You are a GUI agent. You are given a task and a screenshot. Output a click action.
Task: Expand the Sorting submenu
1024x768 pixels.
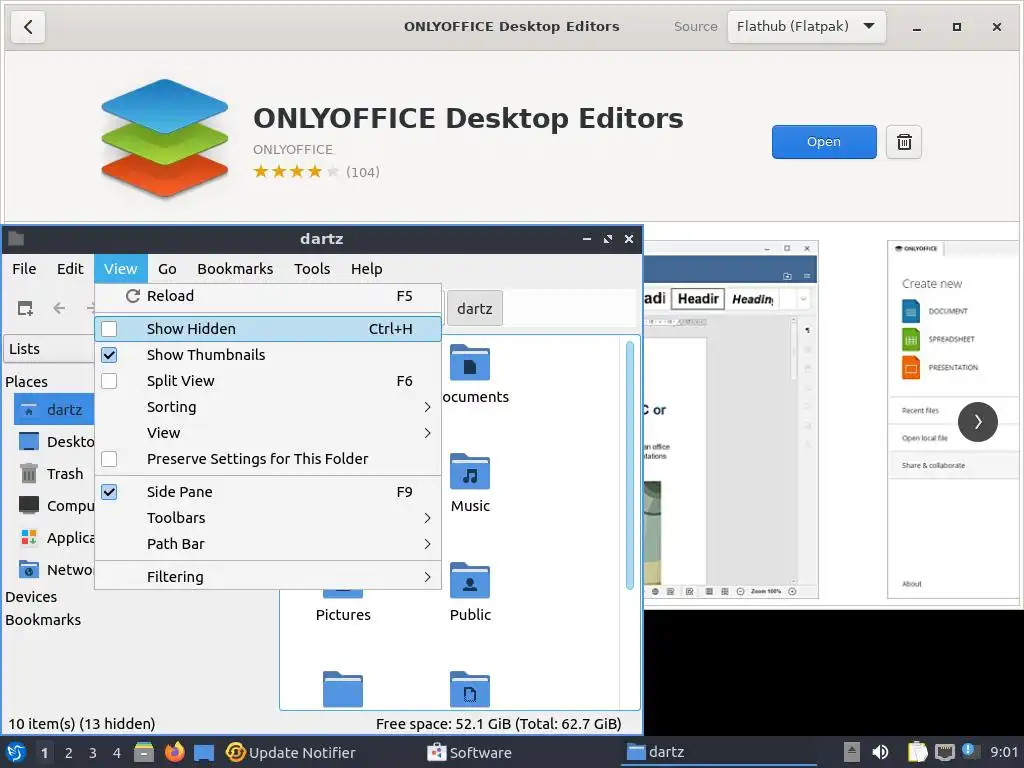268,407
